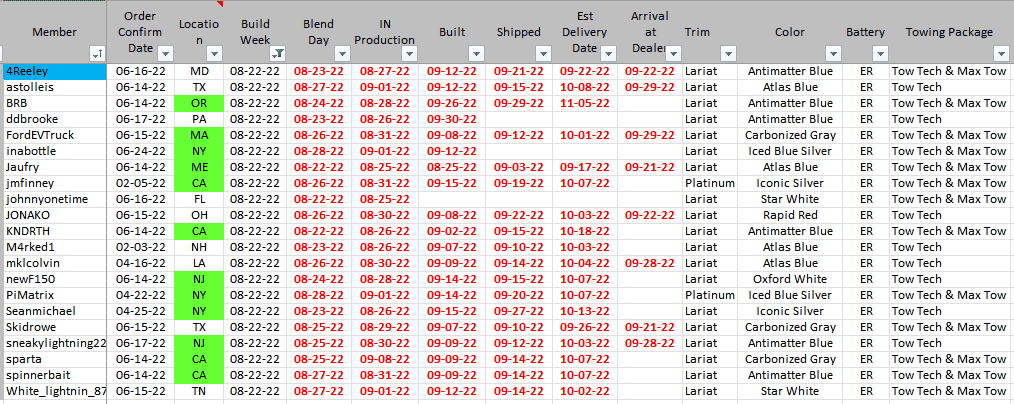The image size is (1014, 404).
Task: Open the Order Confirm Date filter dropdown
Action: (x=165, y=53)
